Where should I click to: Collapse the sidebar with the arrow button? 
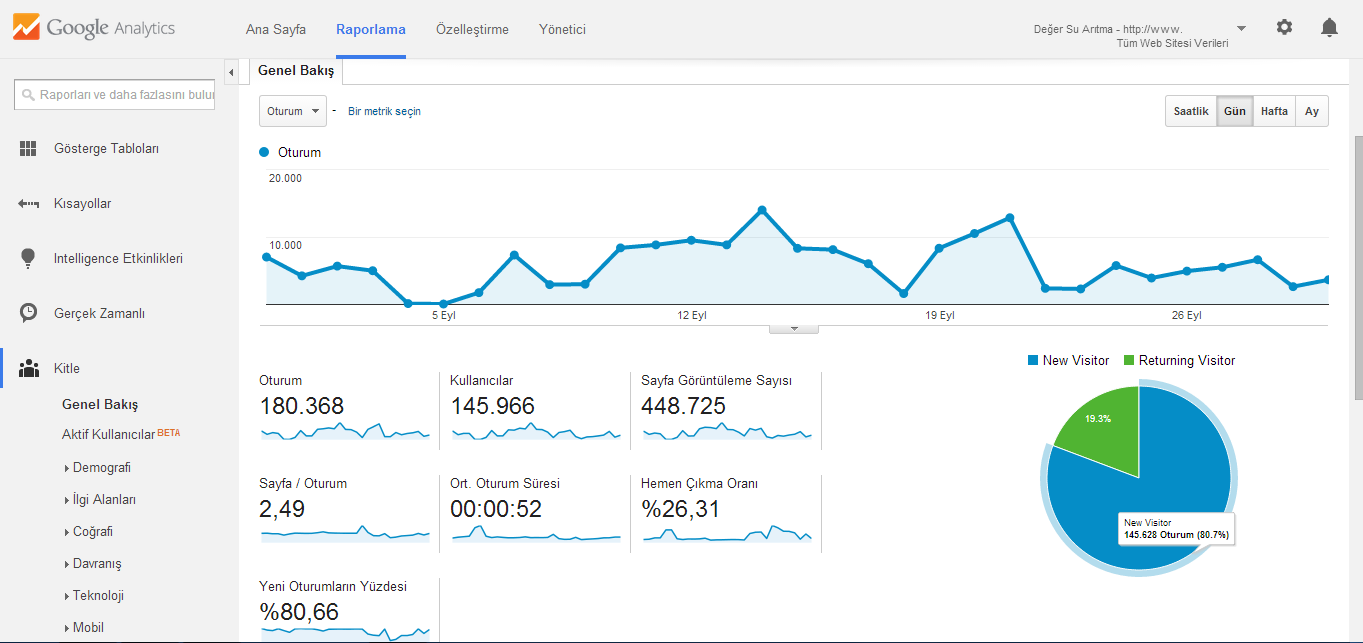[231, 72]
